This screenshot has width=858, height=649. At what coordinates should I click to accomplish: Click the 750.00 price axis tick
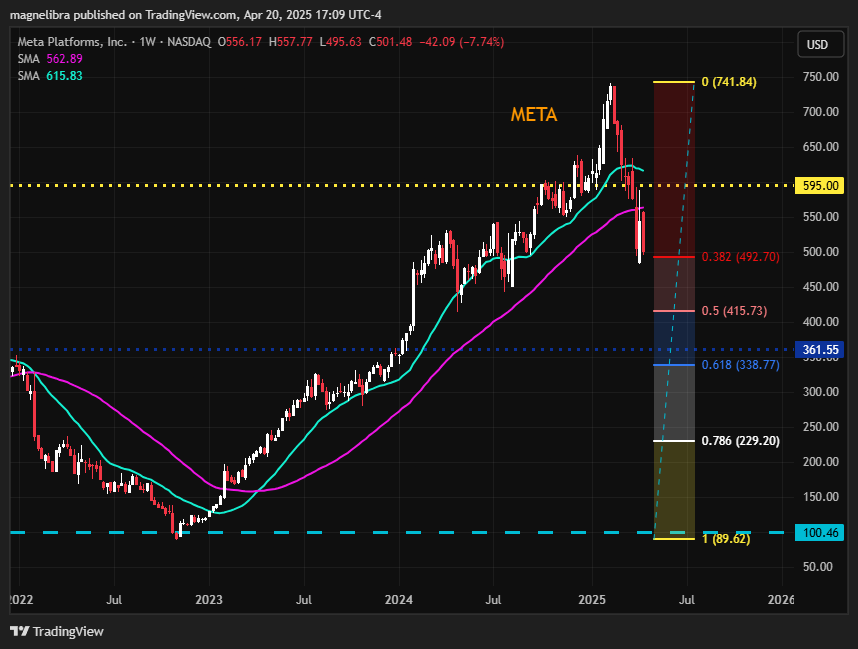pyautogui.click(x=820, y=77)
